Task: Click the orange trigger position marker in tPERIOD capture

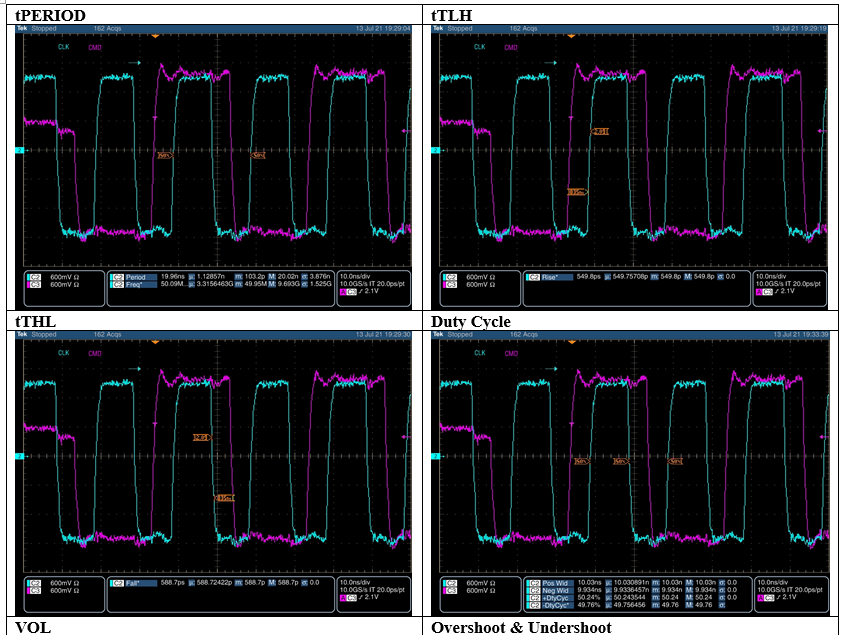Action: pos(155,36)
